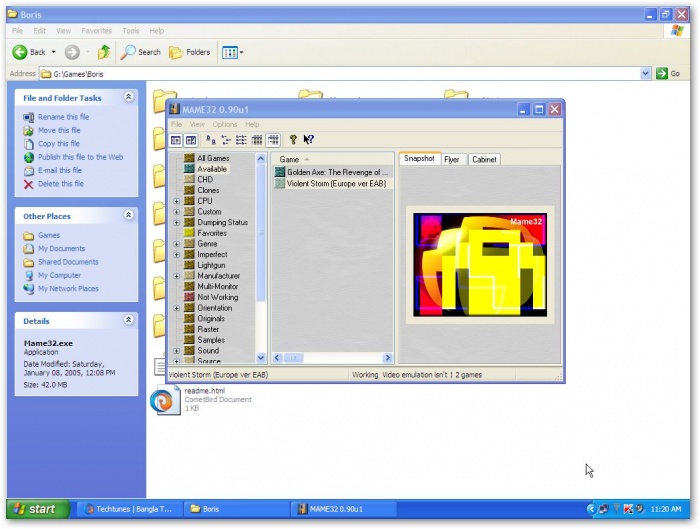
Task: Expand the Genre tree node
Action: point(177,244)
